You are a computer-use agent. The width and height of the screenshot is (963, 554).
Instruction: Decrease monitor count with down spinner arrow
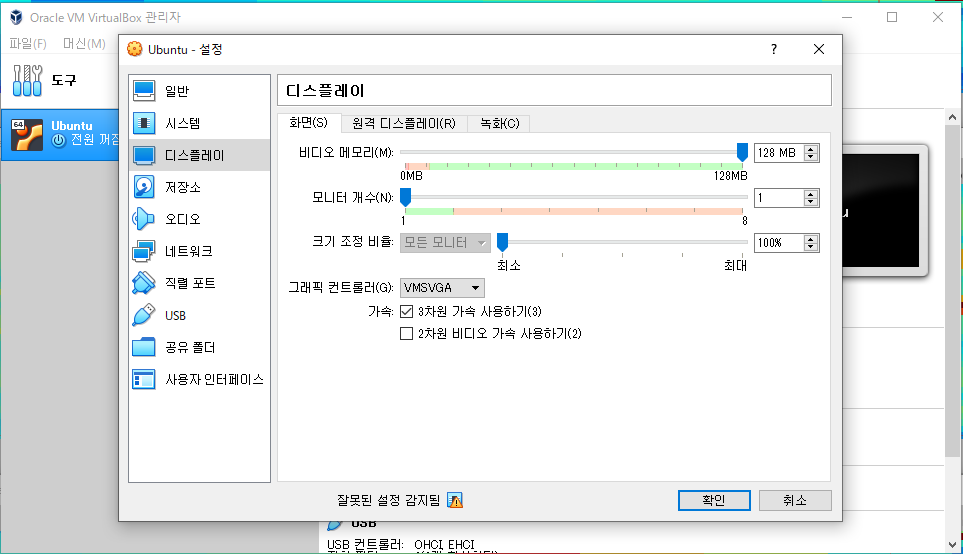click(811, 201)
